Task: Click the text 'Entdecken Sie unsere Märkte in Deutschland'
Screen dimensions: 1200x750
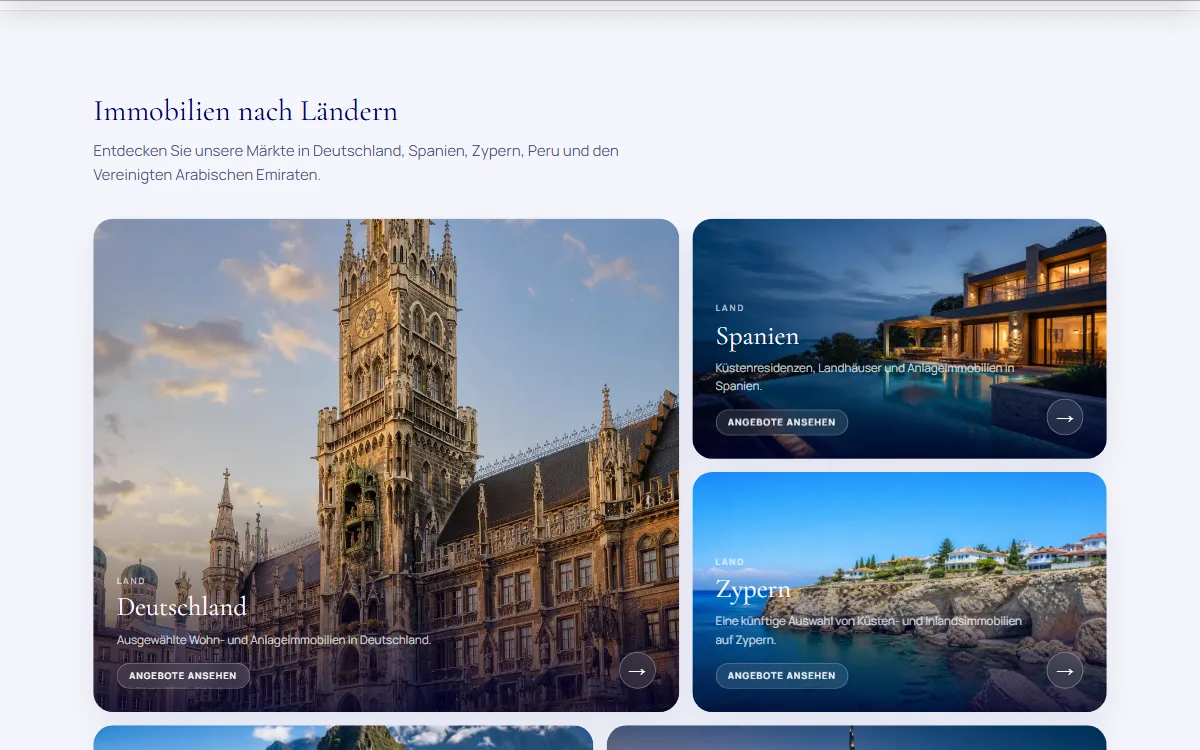Action: (248, 151)
